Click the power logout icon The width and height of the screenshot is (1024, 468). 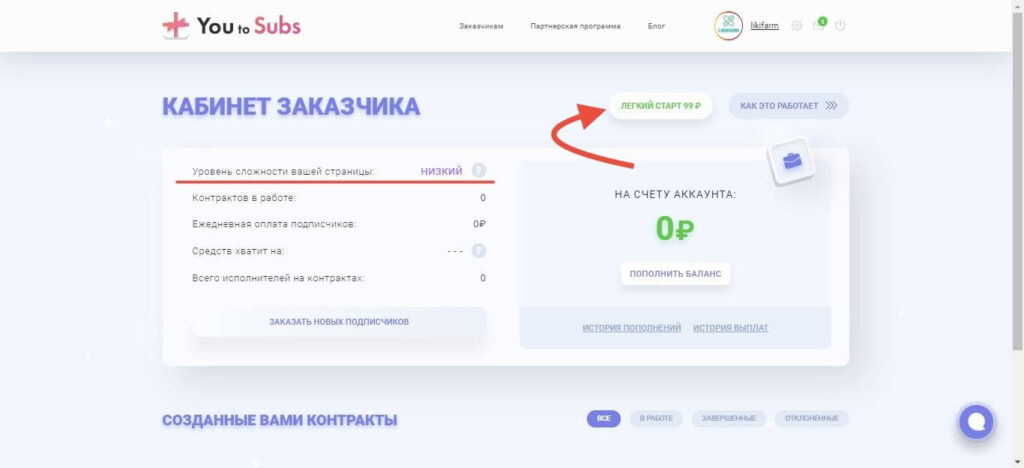click(x=840, y=26)
